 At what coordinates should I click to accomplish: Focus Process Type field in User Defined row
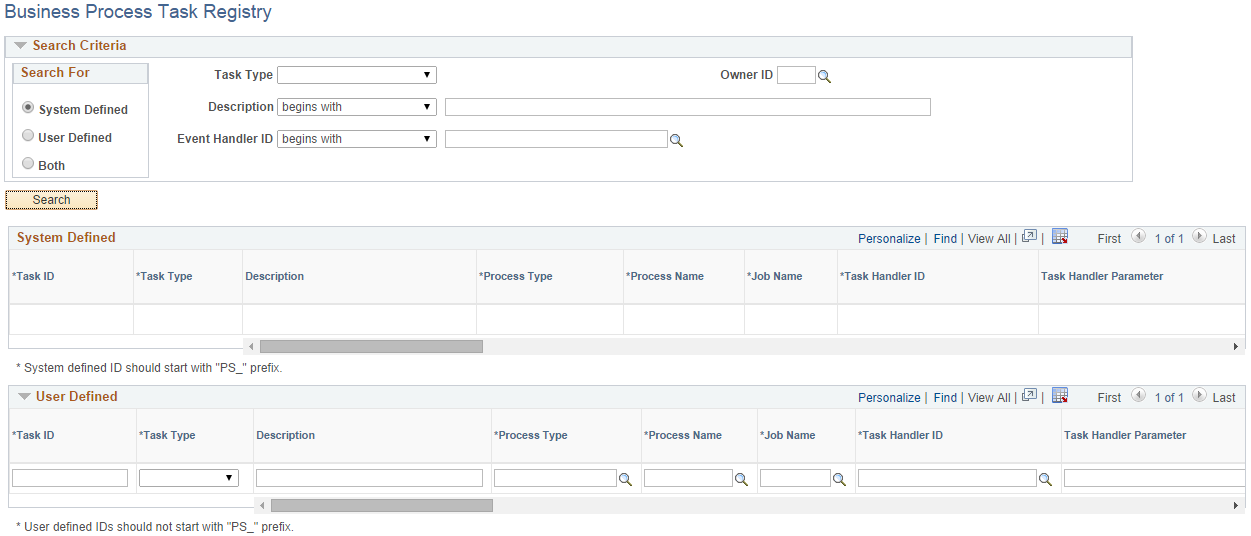pos(555,478)
